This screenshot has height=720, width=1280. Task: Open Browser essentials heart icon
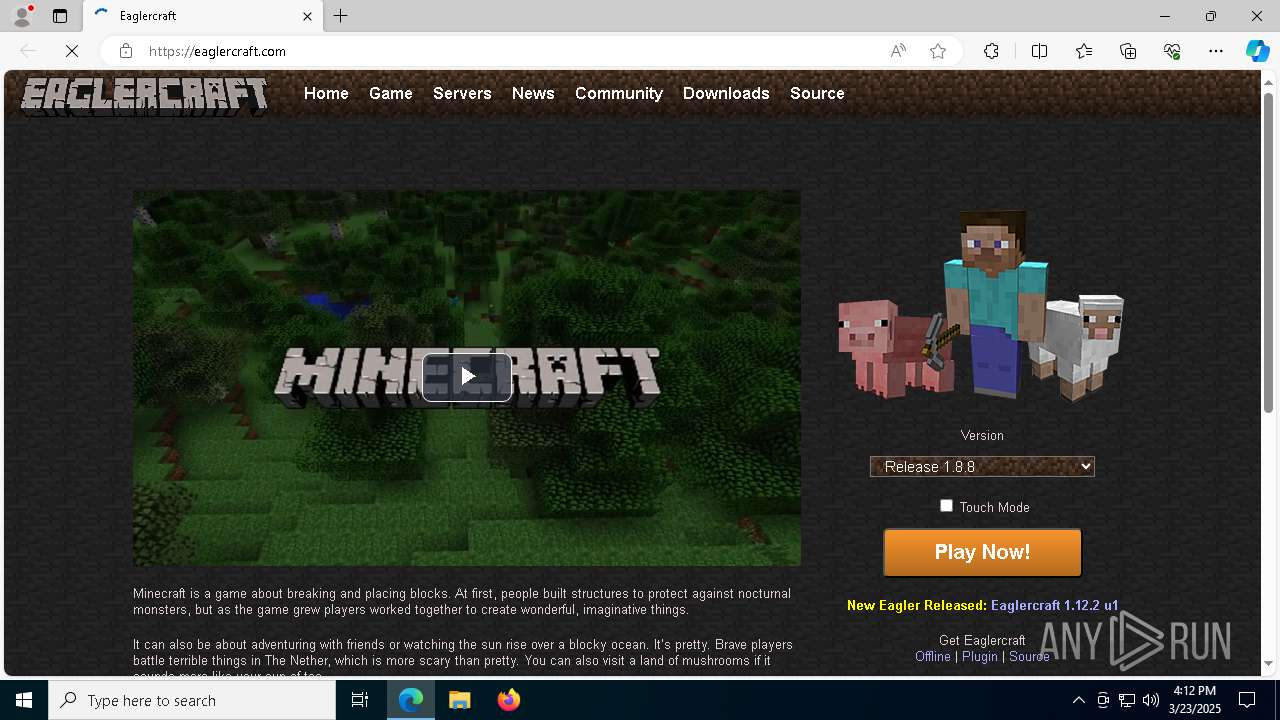[x=1172, y=51]
